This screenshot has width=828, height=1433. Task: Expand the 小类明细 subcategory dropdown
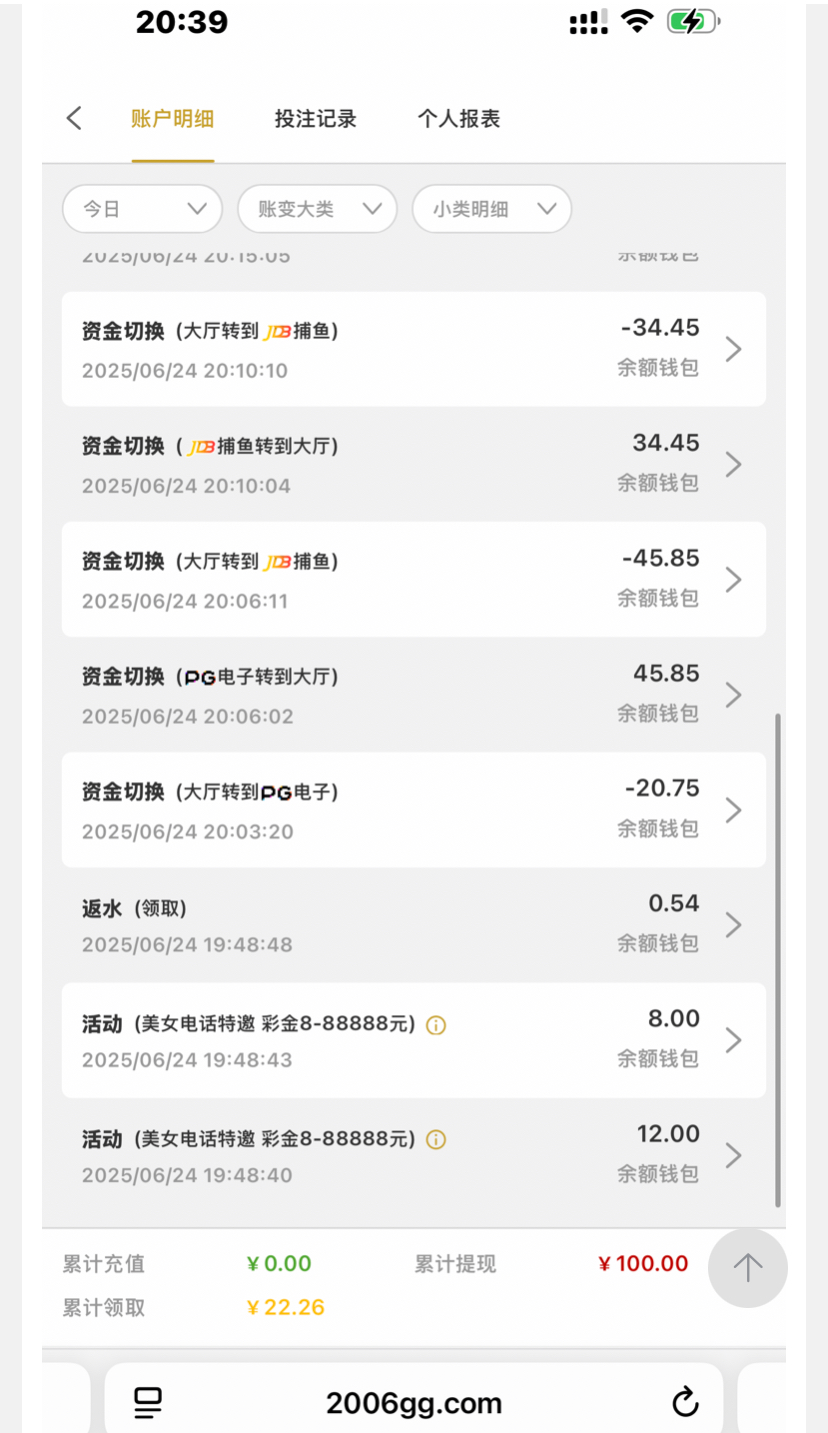(492, 209)
